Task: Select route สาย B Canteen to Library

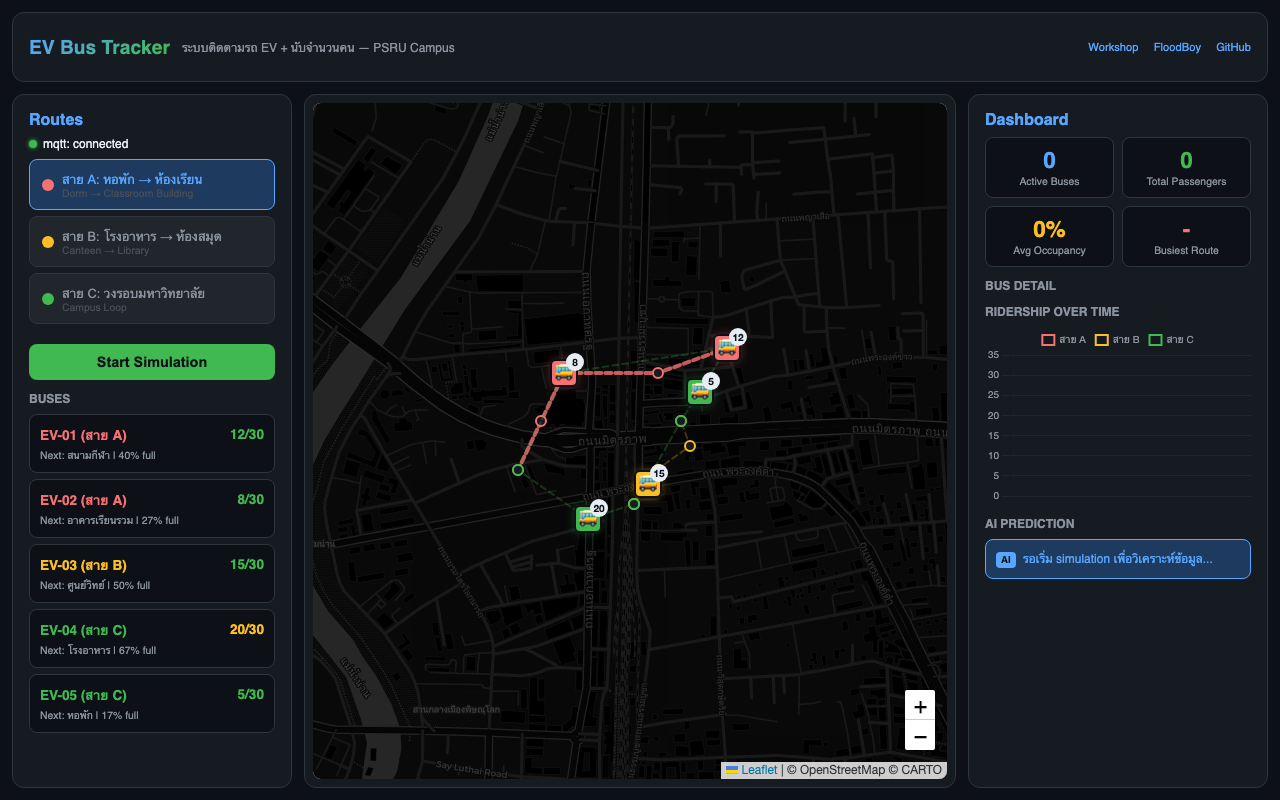Action: pyautogui.click(x=152, y=242)
